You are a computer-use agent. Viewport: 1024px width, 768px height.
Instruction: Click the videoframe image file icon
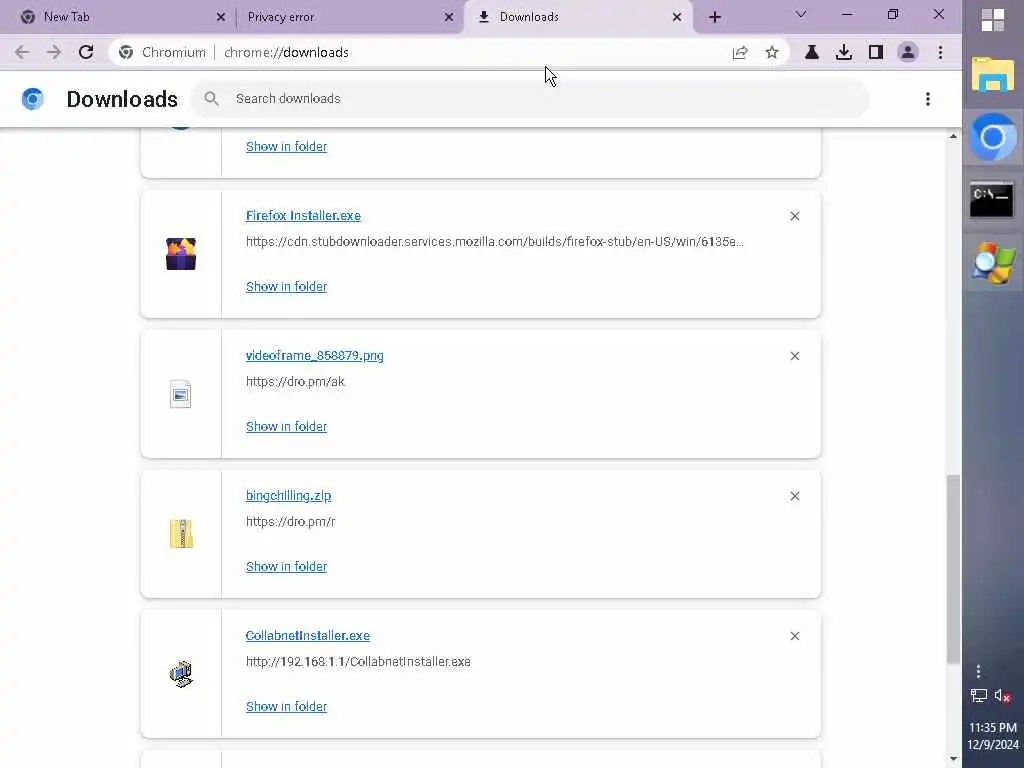(181, 394)
